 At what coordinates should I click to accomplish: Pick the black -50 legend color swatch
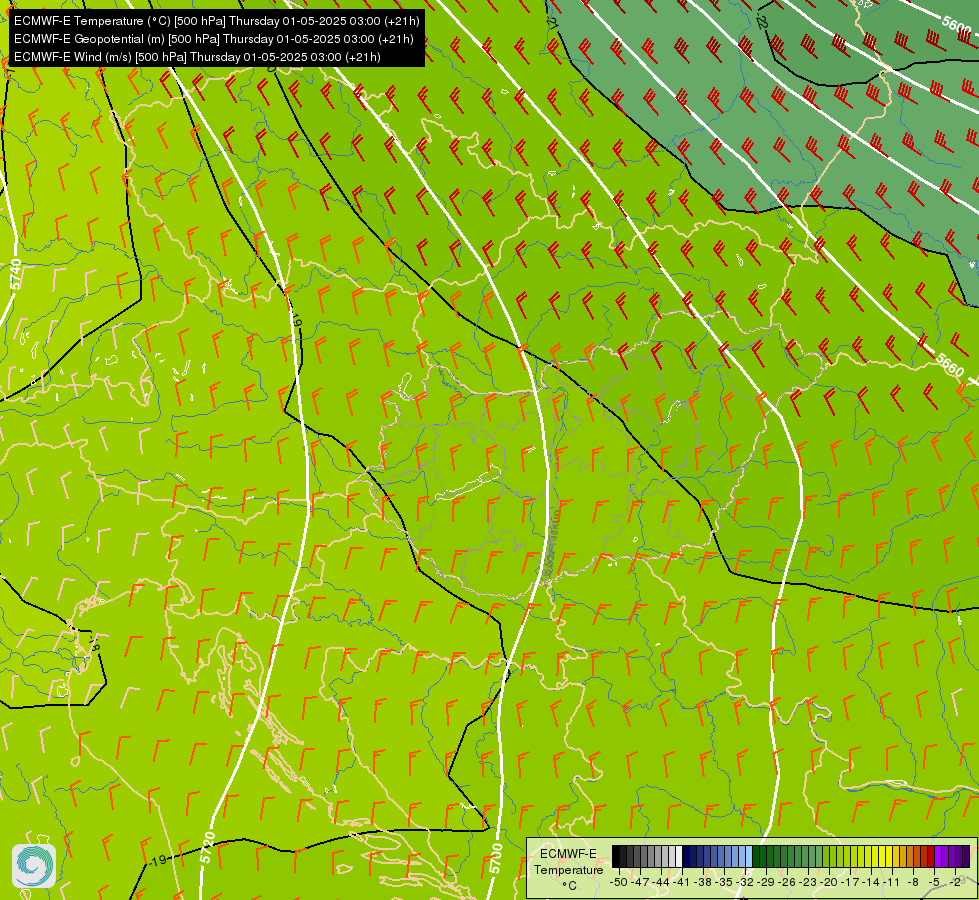(616, 856)
